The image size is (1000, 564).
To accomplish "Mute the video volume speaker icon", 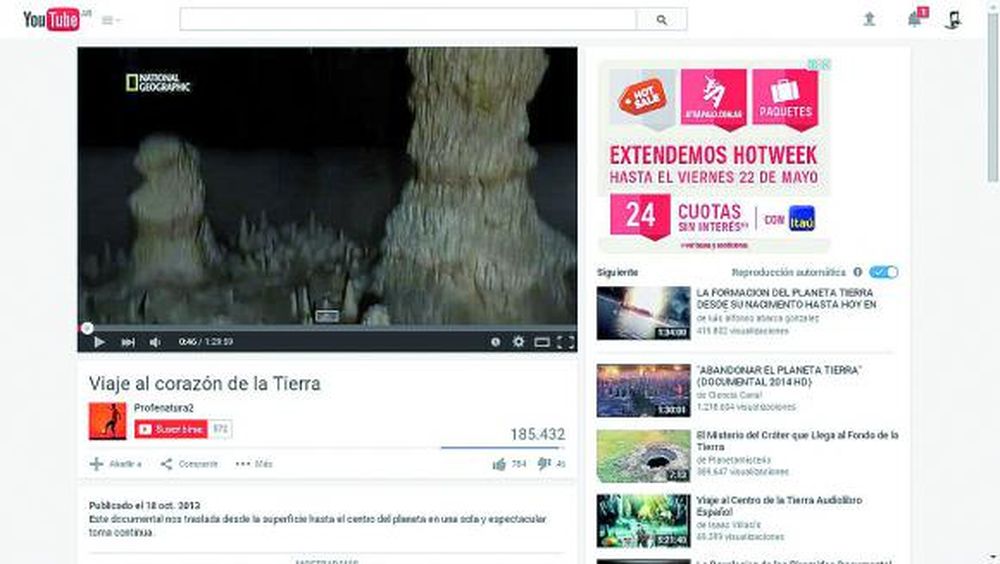I will point(155,342).
